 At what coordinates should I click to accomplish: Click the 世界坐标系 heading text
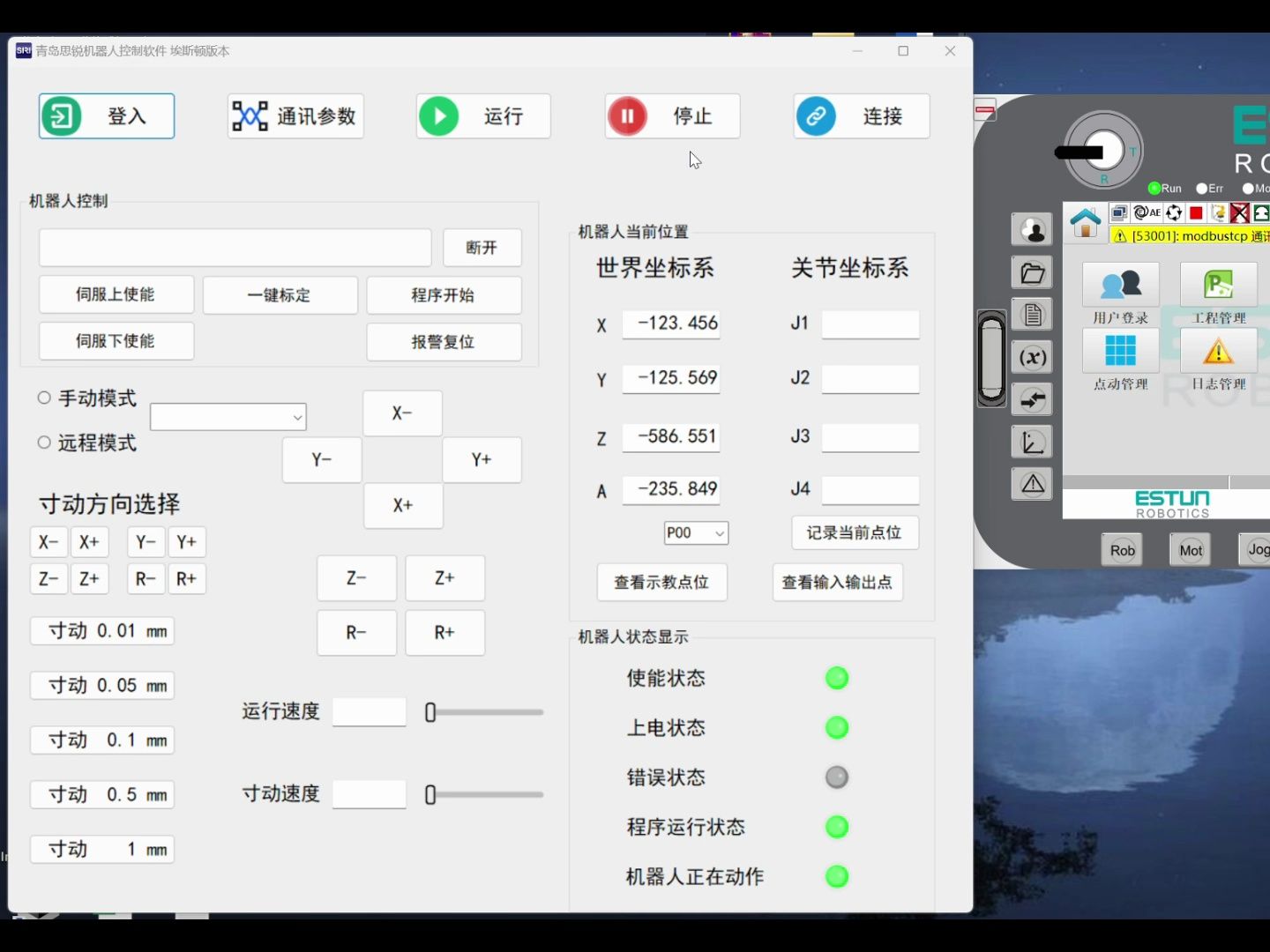(x=655, y=268)
